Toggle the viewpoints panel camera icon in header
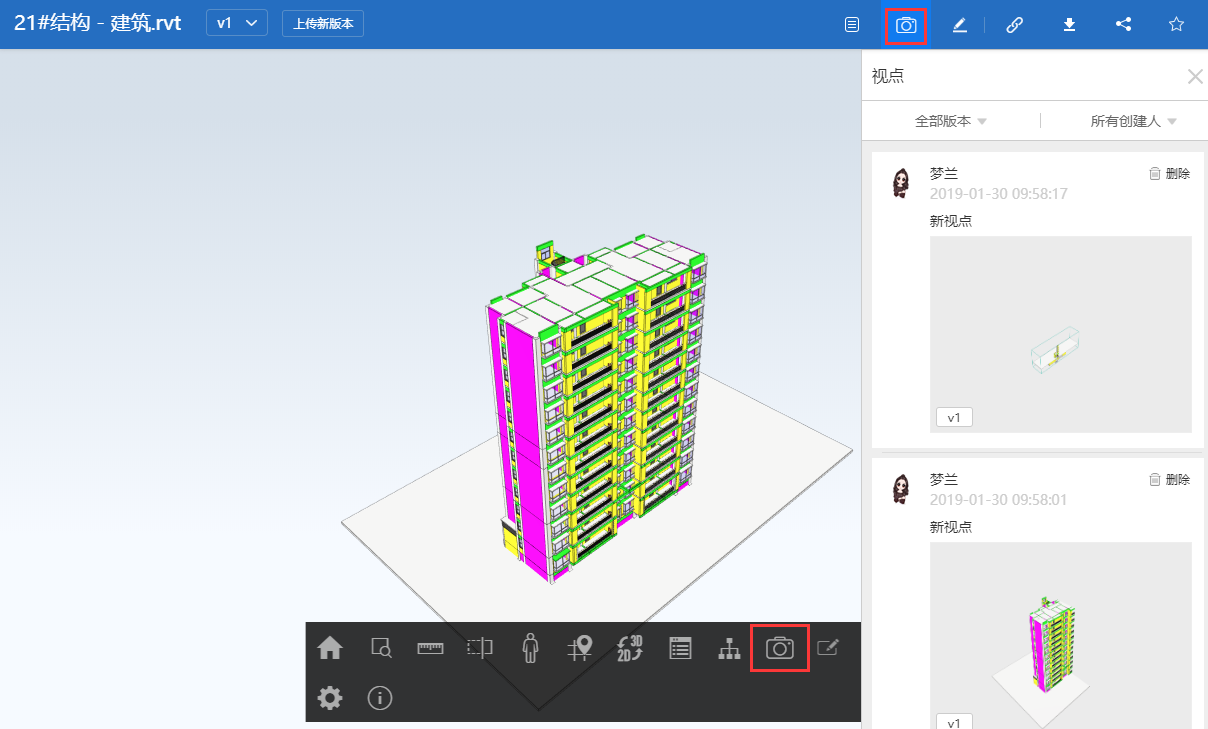Viewport: 1208px width, 729px height. (906, 25)
